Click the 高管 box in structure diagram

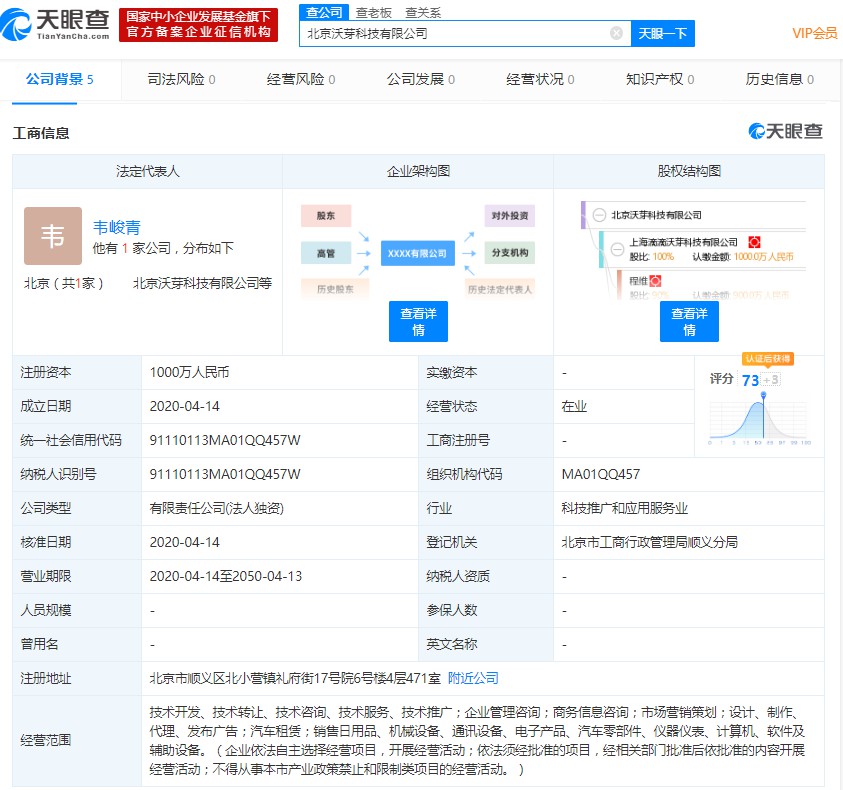tap(326, 253)
